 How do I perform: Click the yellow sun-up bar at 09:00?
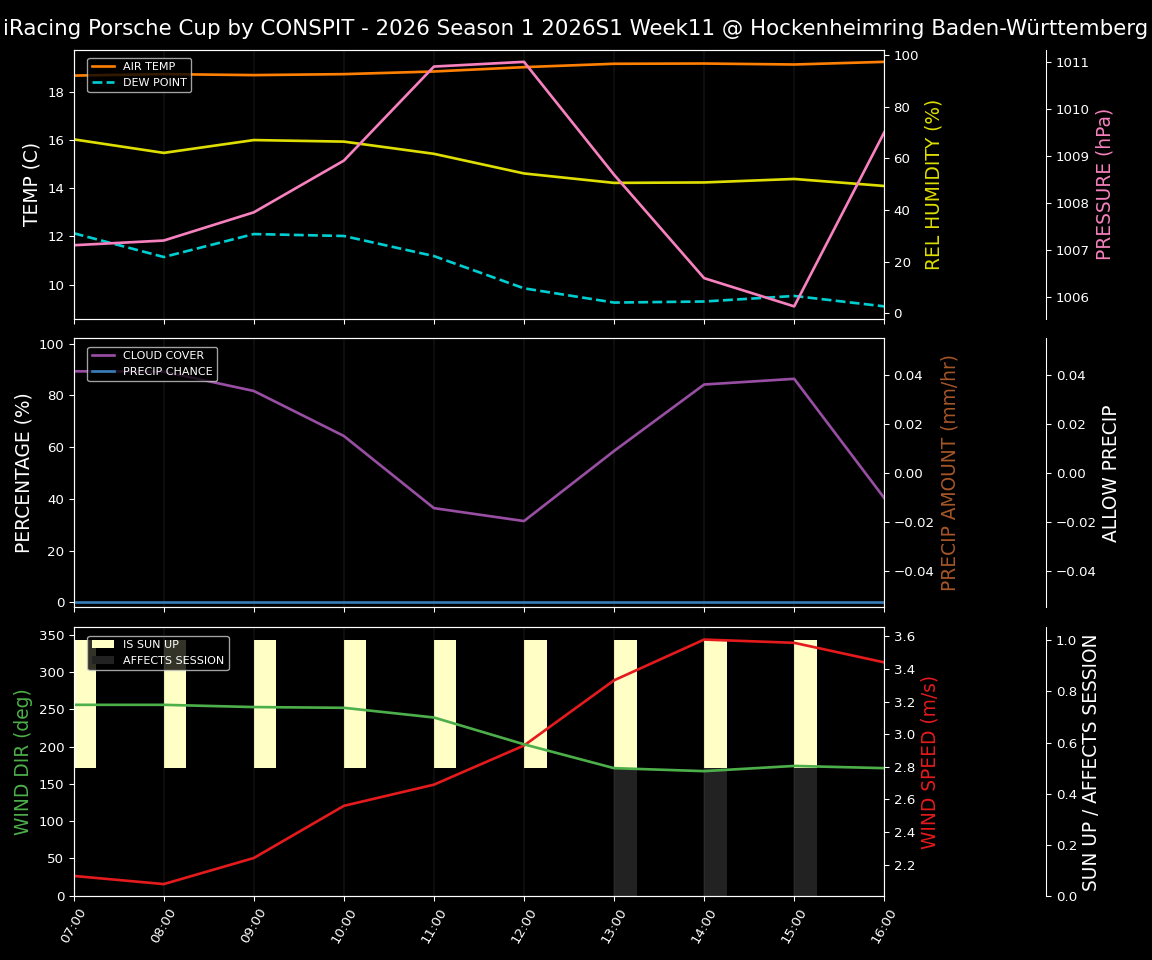263,700
